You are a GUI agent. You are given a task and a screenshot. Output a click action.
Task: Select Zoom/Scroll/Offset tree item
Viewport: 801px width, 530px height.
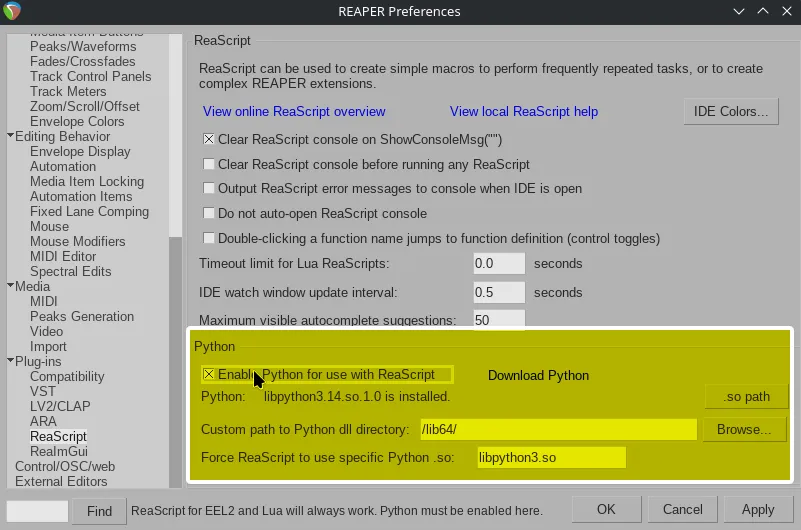pos(85,106)
